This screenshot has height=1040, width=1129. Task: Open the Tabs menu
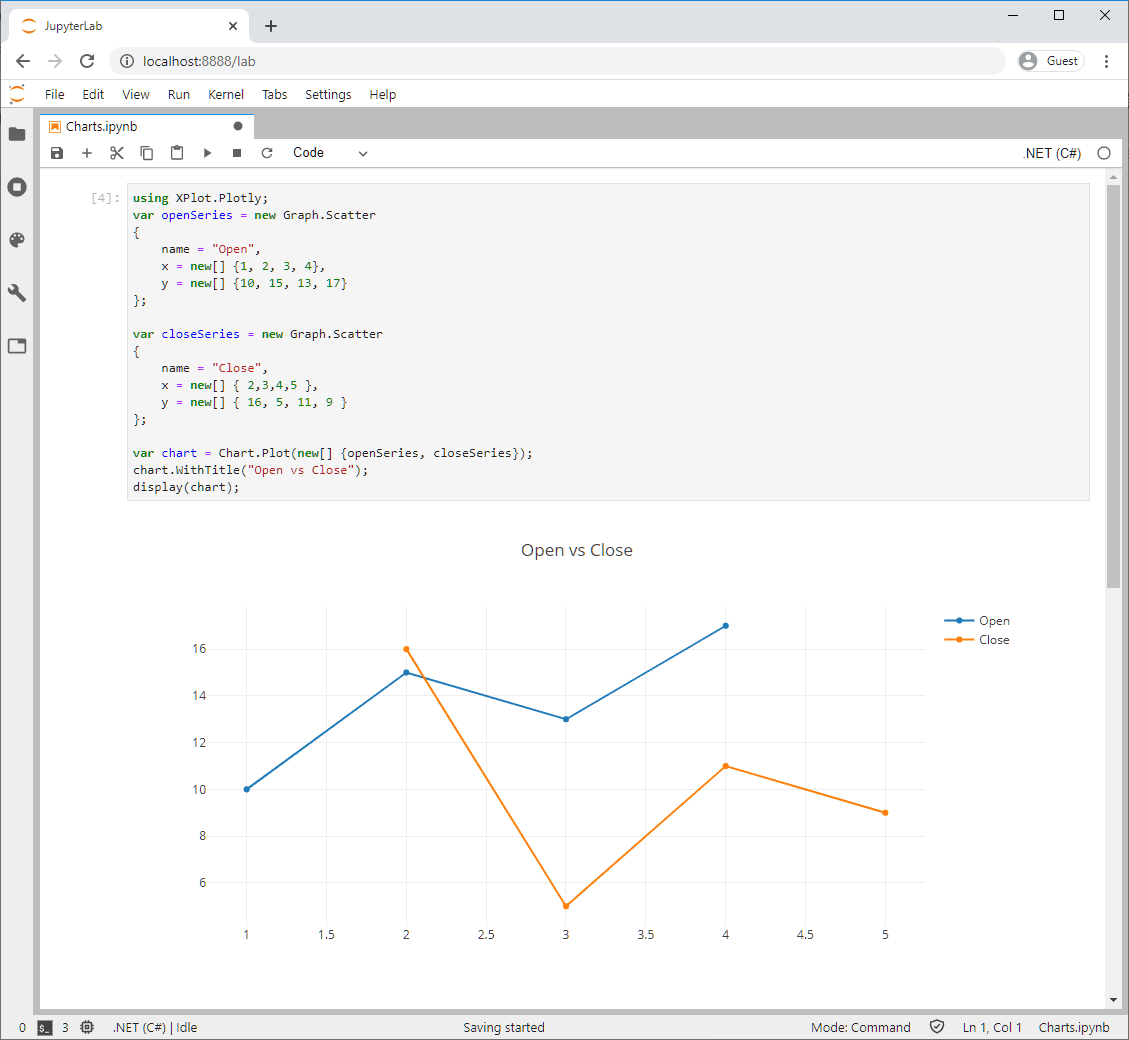tap(274, 94)
